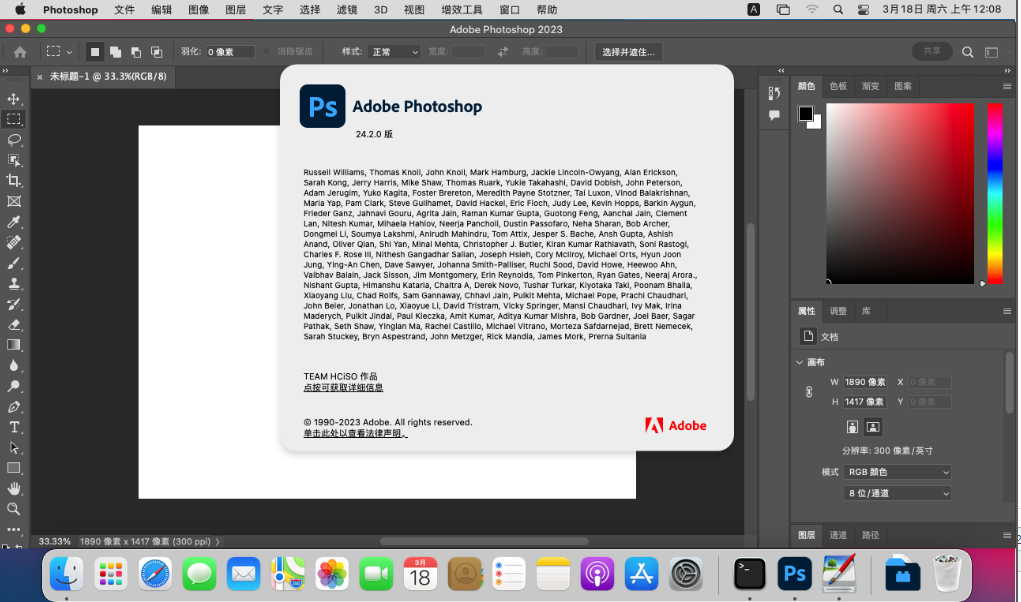Choose New Selection mode
Image resolution: width=1021 pixels, height=602 pixels.
coord(95,52)
